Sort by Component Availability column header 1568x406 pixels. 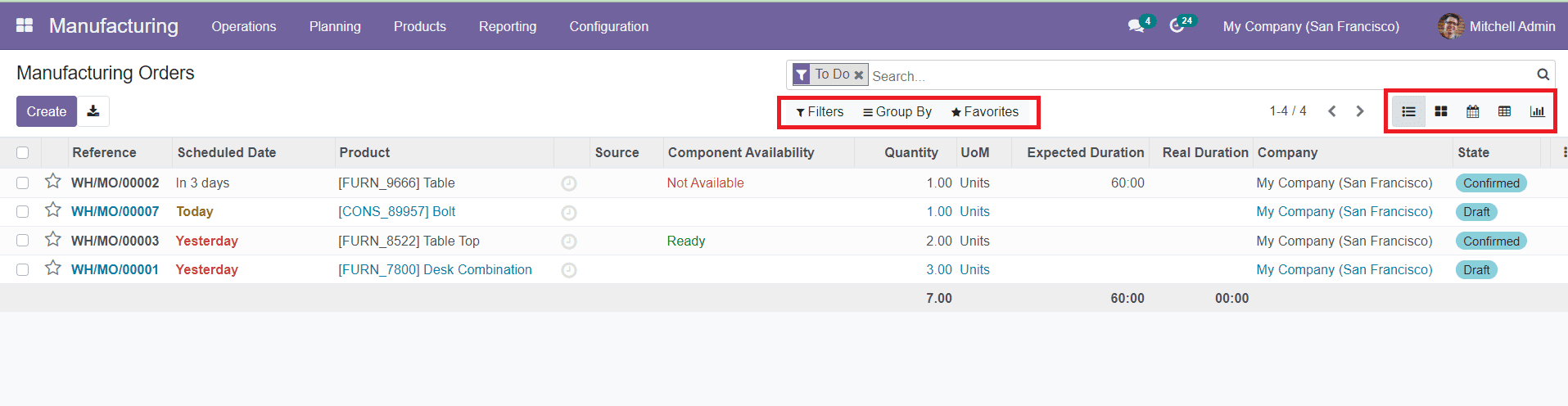741,153
